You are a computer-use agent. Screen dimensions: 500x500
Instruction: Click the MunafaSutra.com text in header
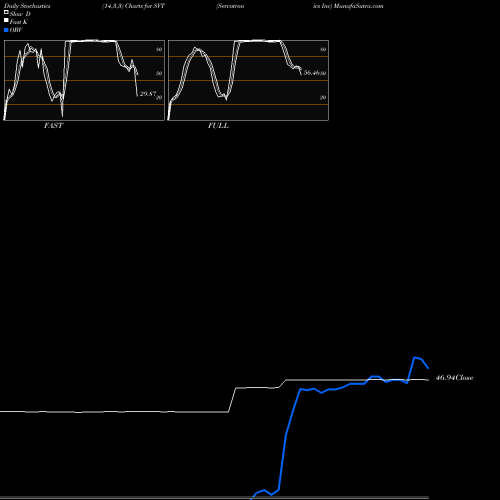coord(359,6)
